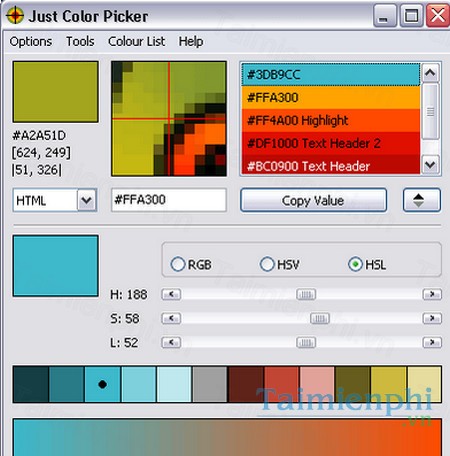Viewport: 450px width, 456px height.
Task: Click the up-down arrows button beside Copy Value
Action: [x=422, y=200]
